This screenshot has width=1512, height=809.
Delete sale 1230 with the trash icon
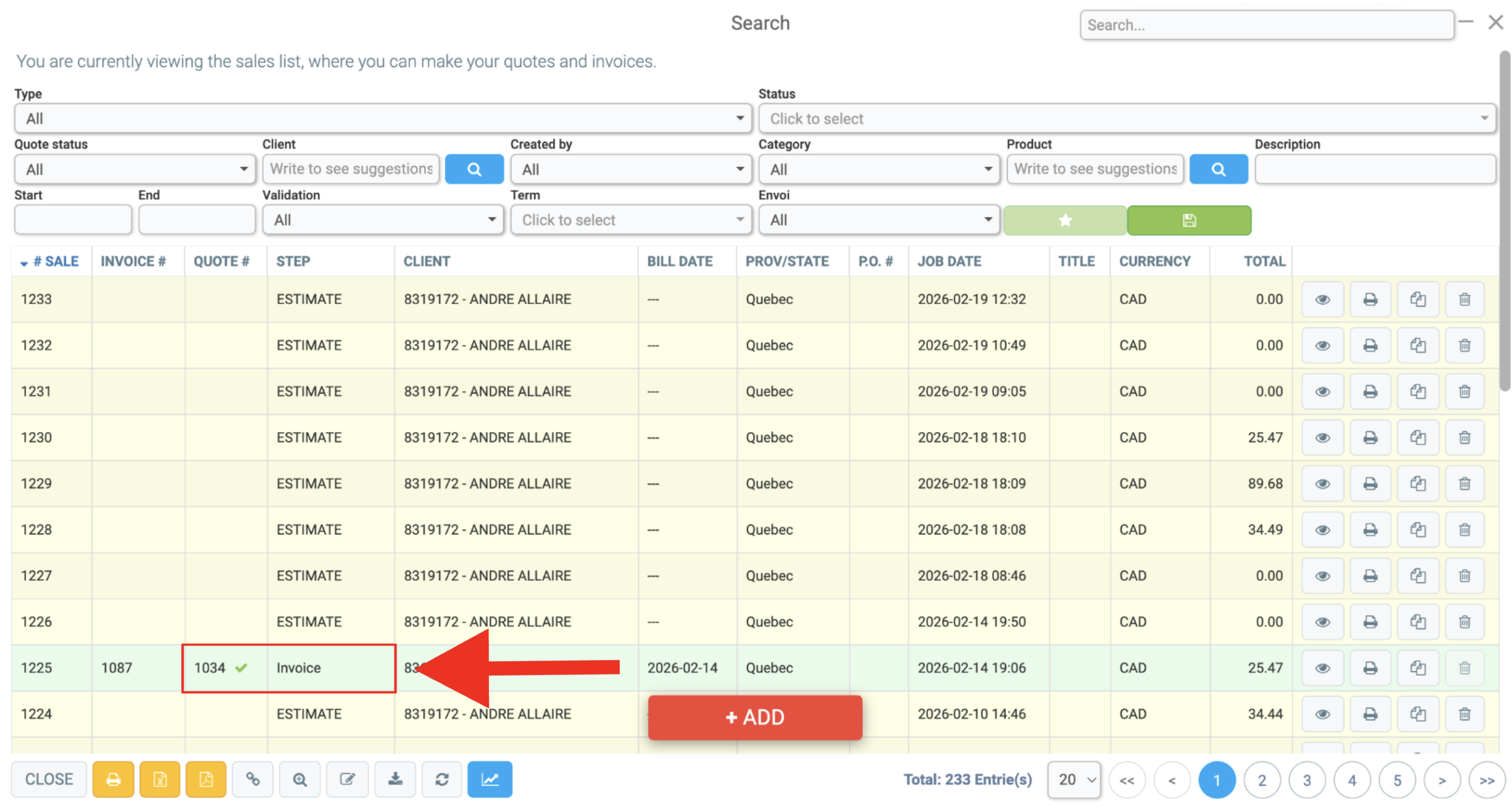[x=1464, y=437]
